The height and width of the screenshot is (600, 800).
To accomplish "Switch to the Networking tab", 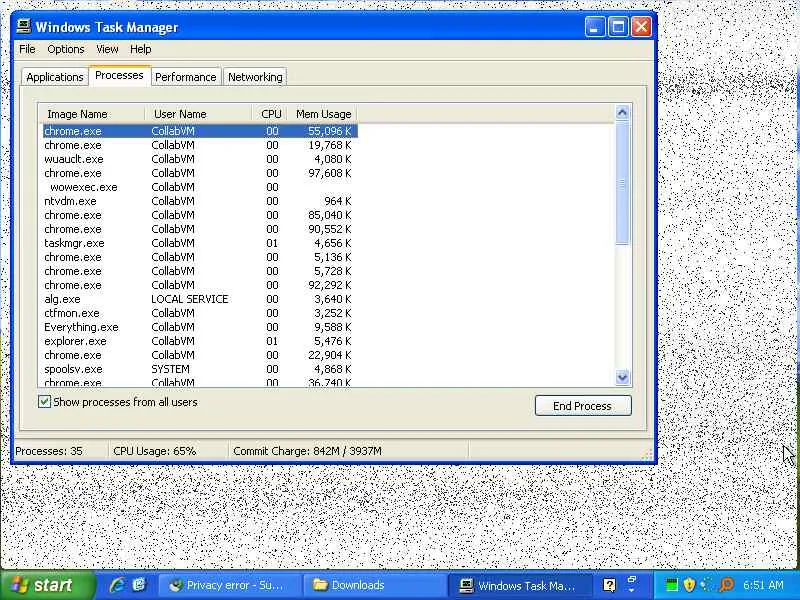I will point(255,77).
